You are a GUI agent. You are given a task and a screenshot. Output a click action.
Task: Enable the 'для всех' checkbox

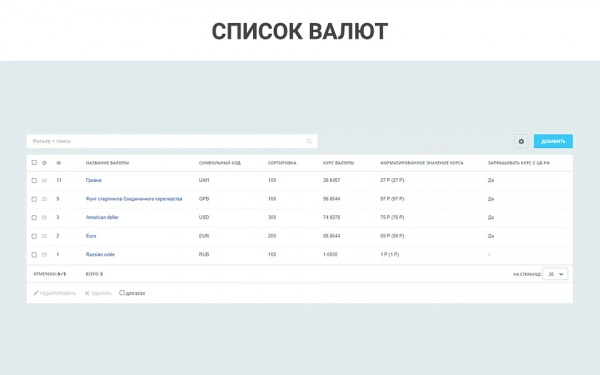coord(122,293)
